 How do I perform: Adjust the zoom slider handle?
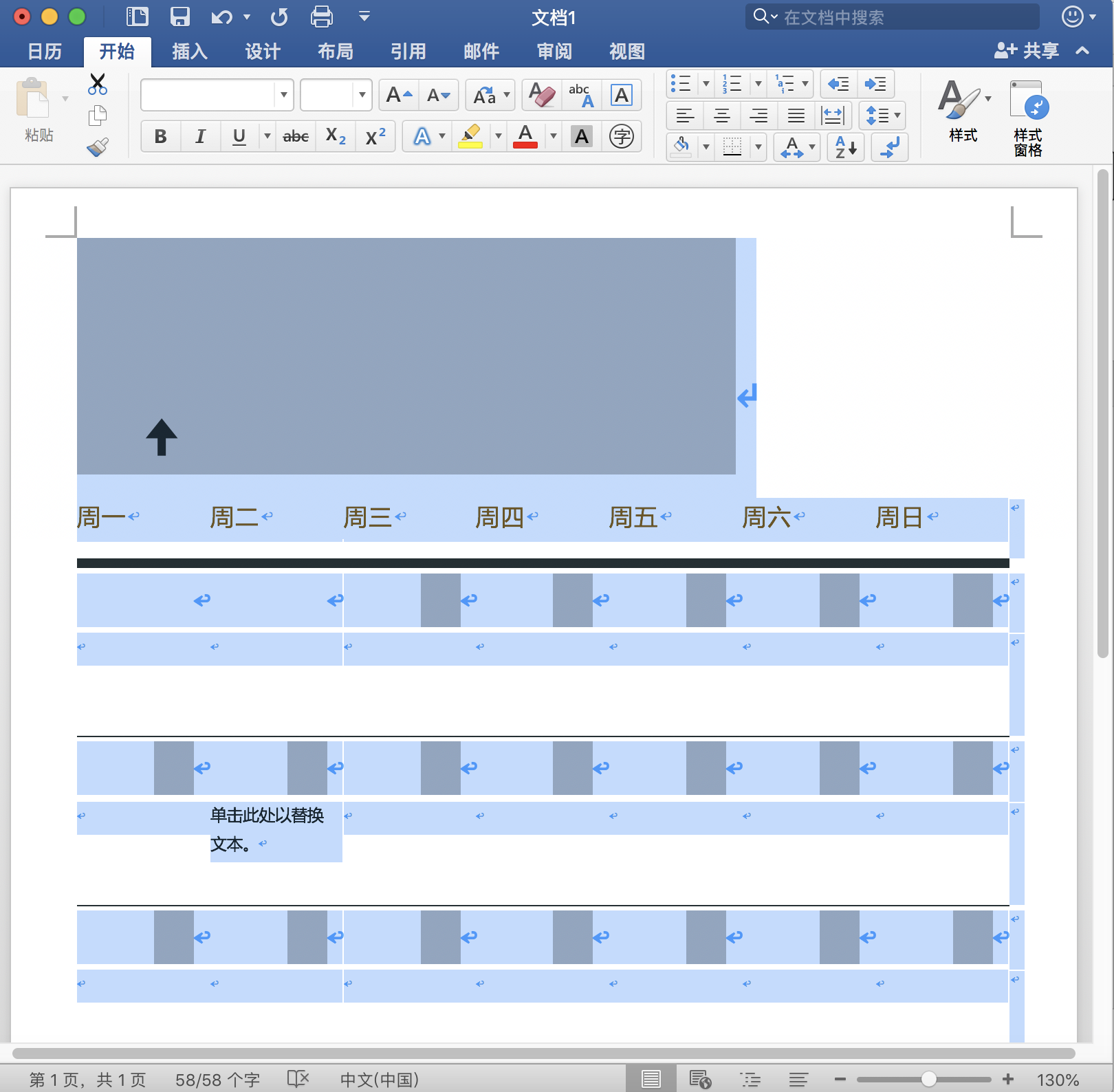tap(928, 1079)
